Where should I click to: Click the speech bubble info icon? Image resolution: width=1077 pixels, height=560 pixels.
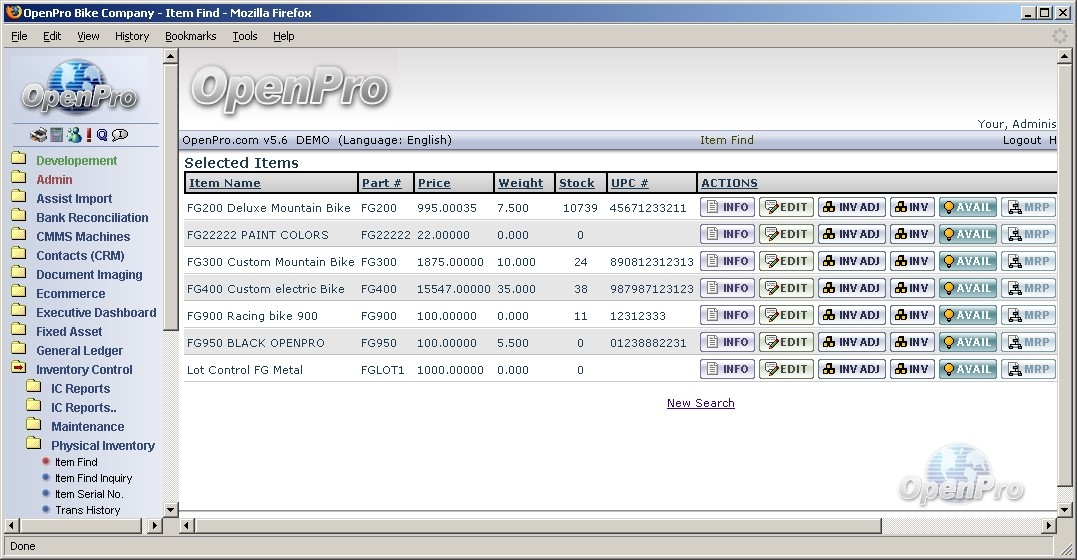tap(120, 135)
